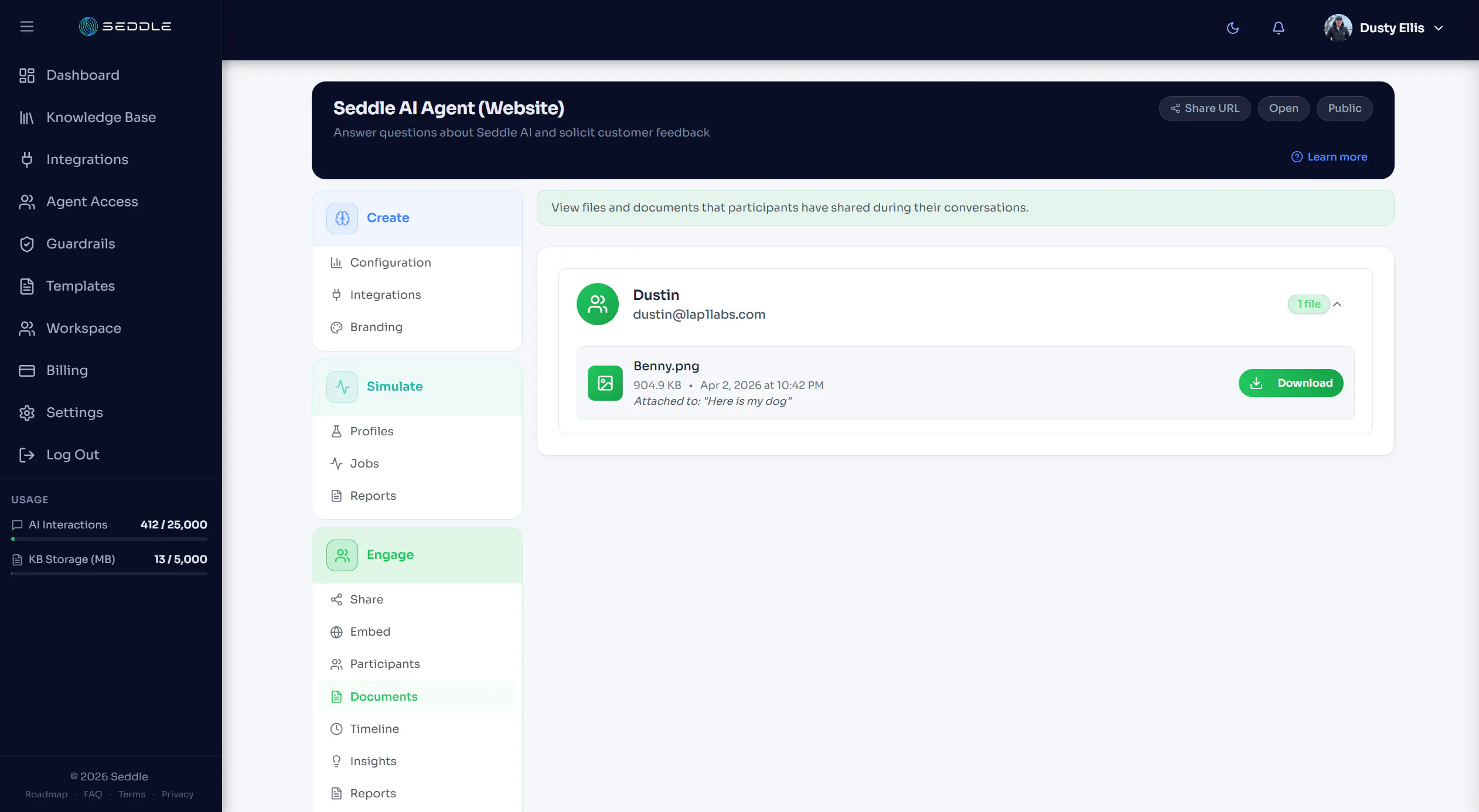Download the Benny.png file

(1291, 383)
